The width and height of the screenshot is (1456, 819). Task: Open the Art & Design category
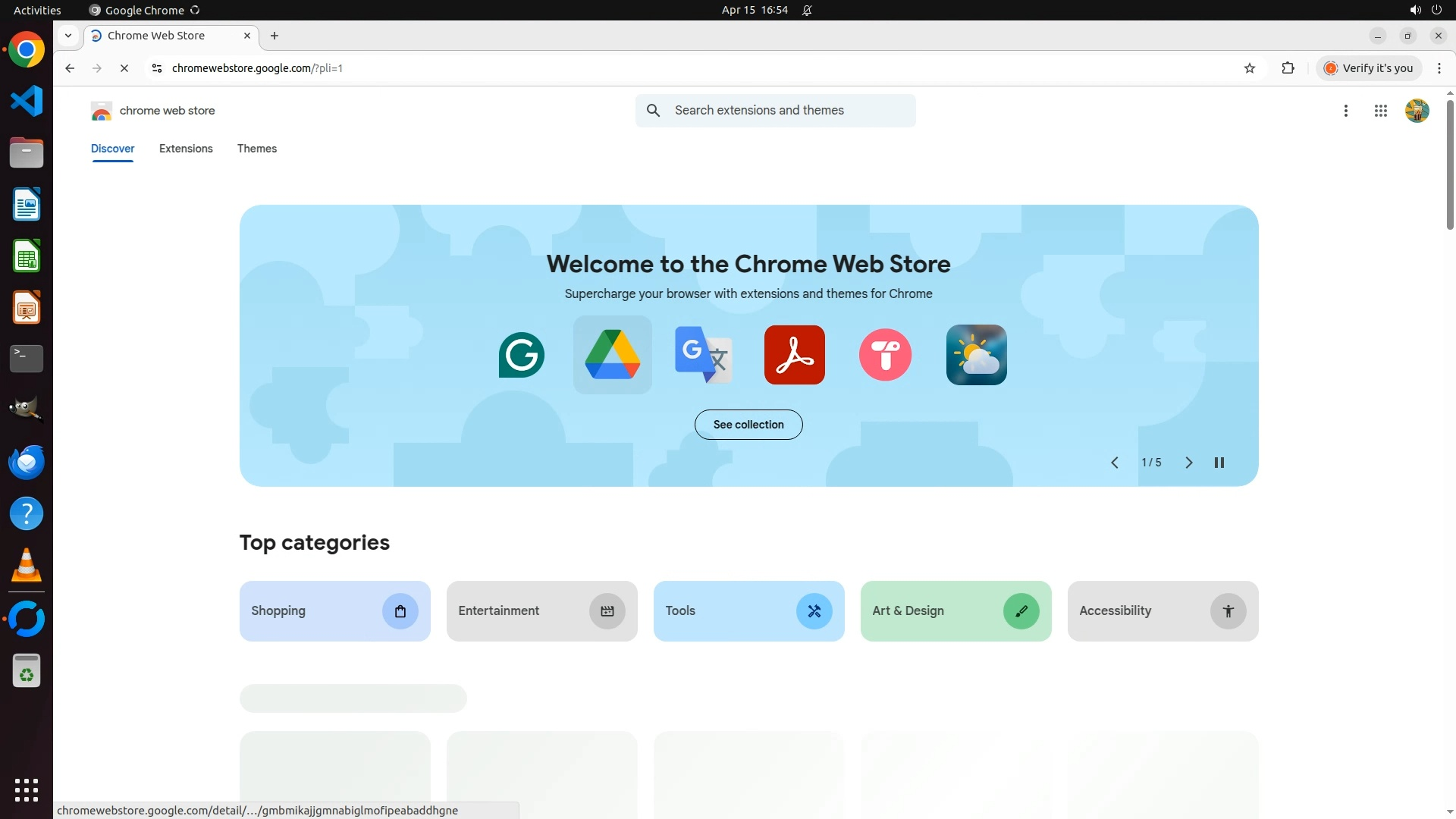[x=955, y=611]
